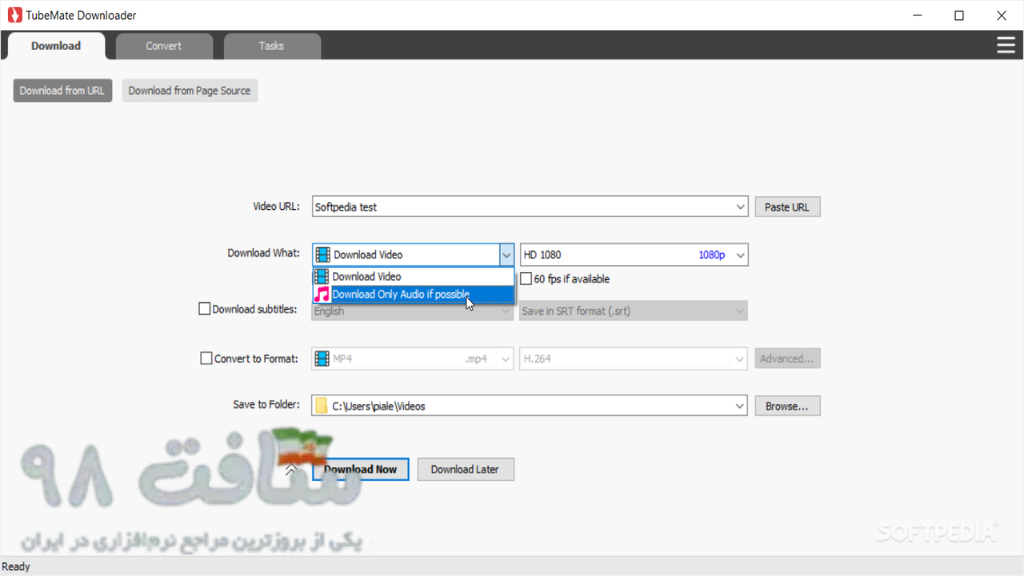1024x576 pixels.
Task: Click the double chevron beside Download Now
Action: pos(291,470)
